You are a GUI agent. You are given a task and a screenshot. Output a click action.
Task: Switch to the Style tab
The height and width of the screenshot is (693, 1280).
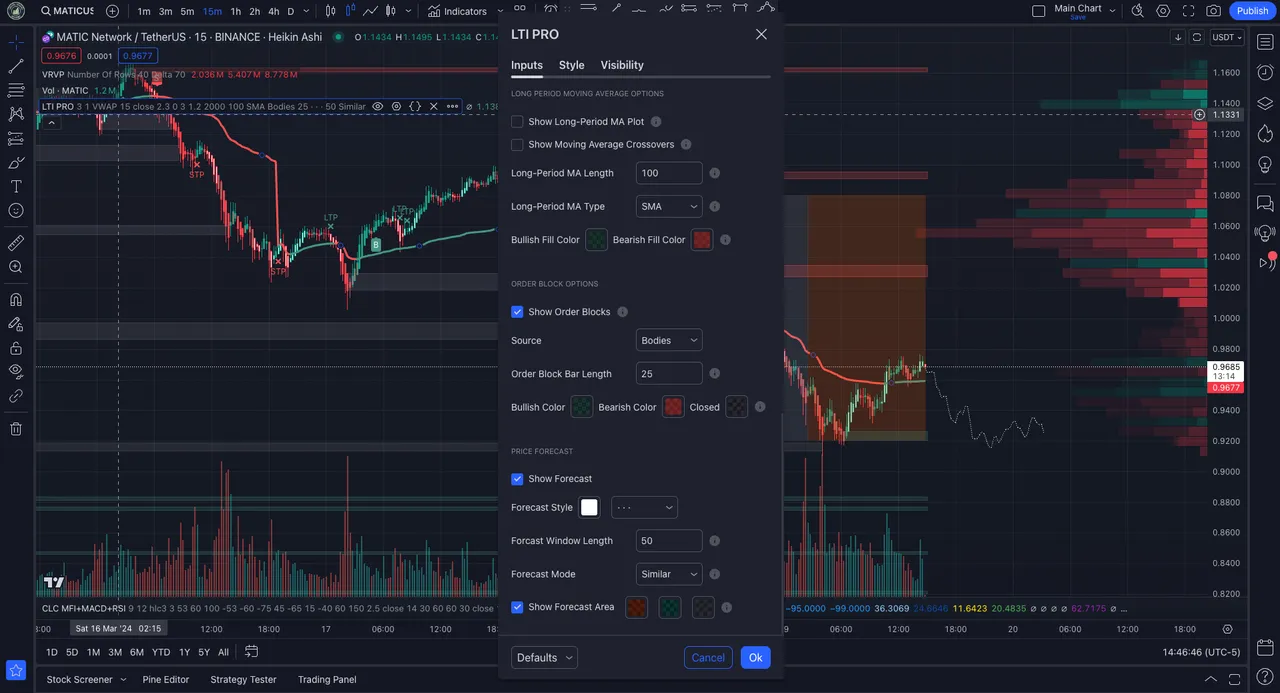click(571, 65)
